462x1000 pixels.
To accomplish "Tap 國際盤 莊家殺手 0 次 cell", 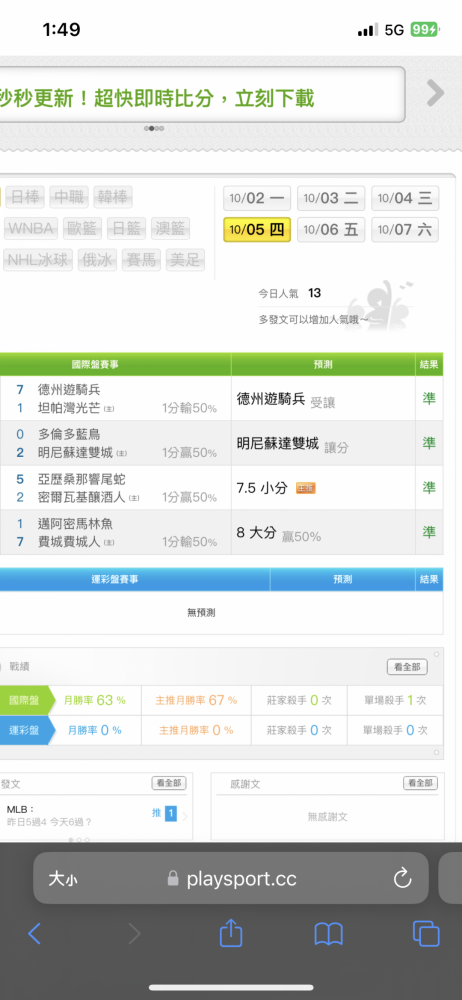I will pos(299,700).
